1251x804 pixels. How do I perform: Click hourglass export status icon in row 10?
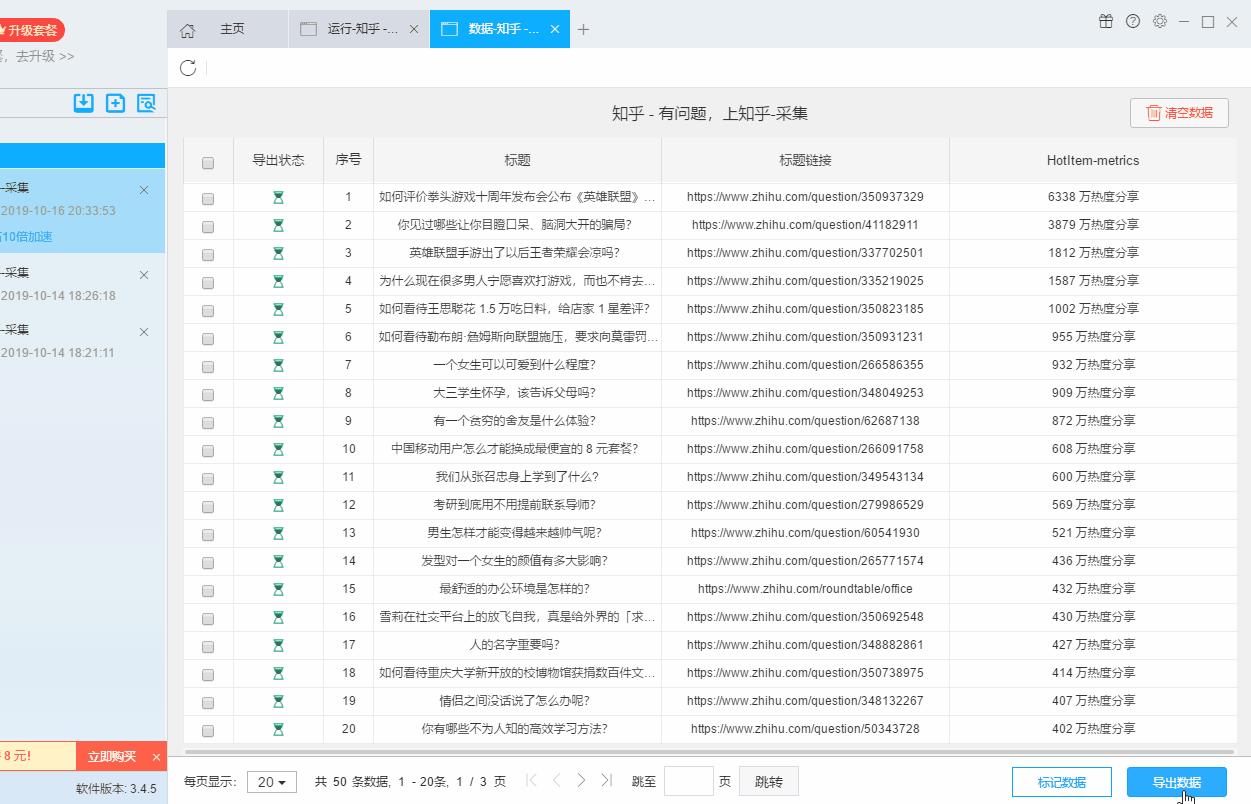[x=278, y=450]
